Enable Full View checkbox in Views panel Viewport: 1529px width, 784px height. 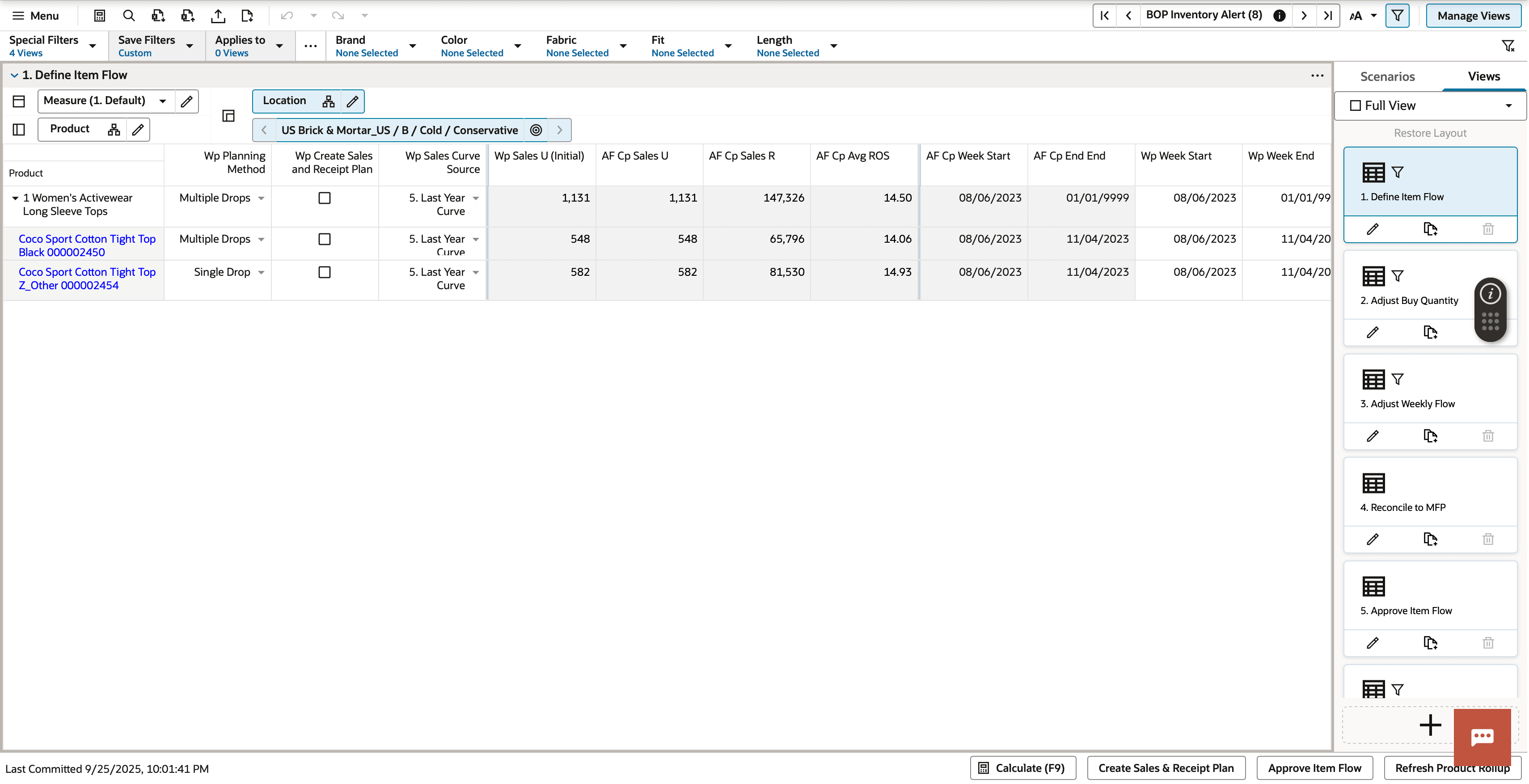coord(1356,105)
